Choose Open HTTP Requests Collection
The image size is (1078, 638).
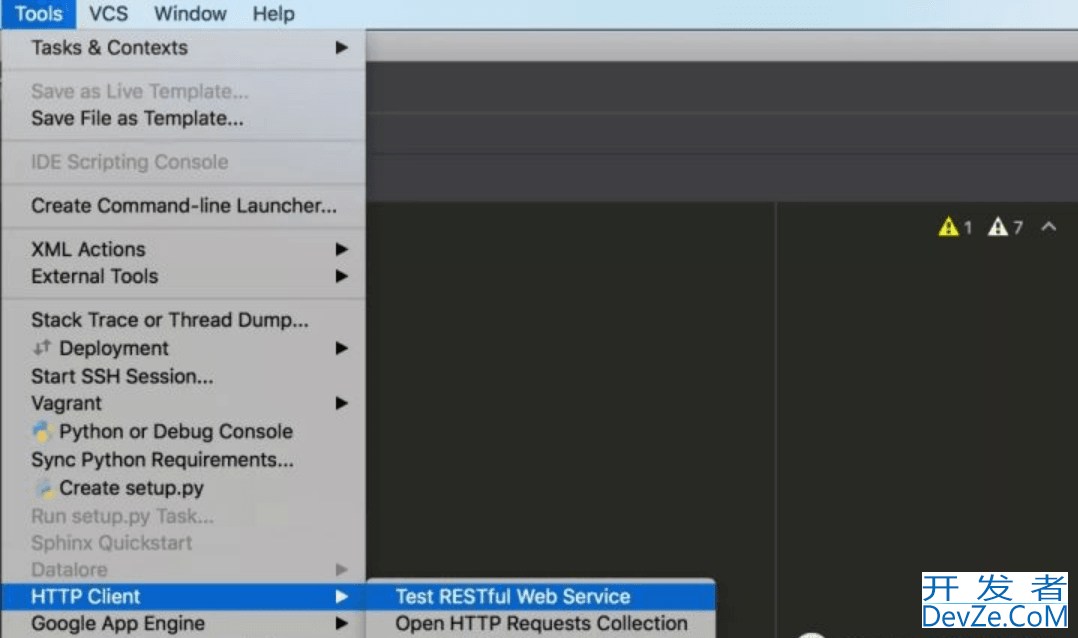(x=541, y=623)
